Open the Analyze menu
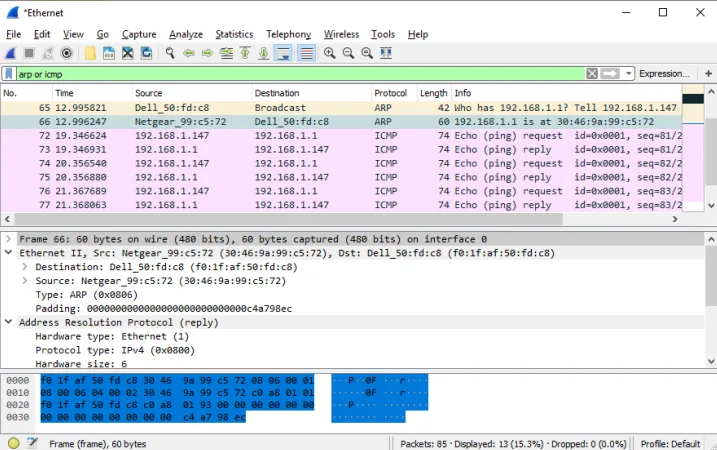This screenshot has width=717, height=450. 186,34
